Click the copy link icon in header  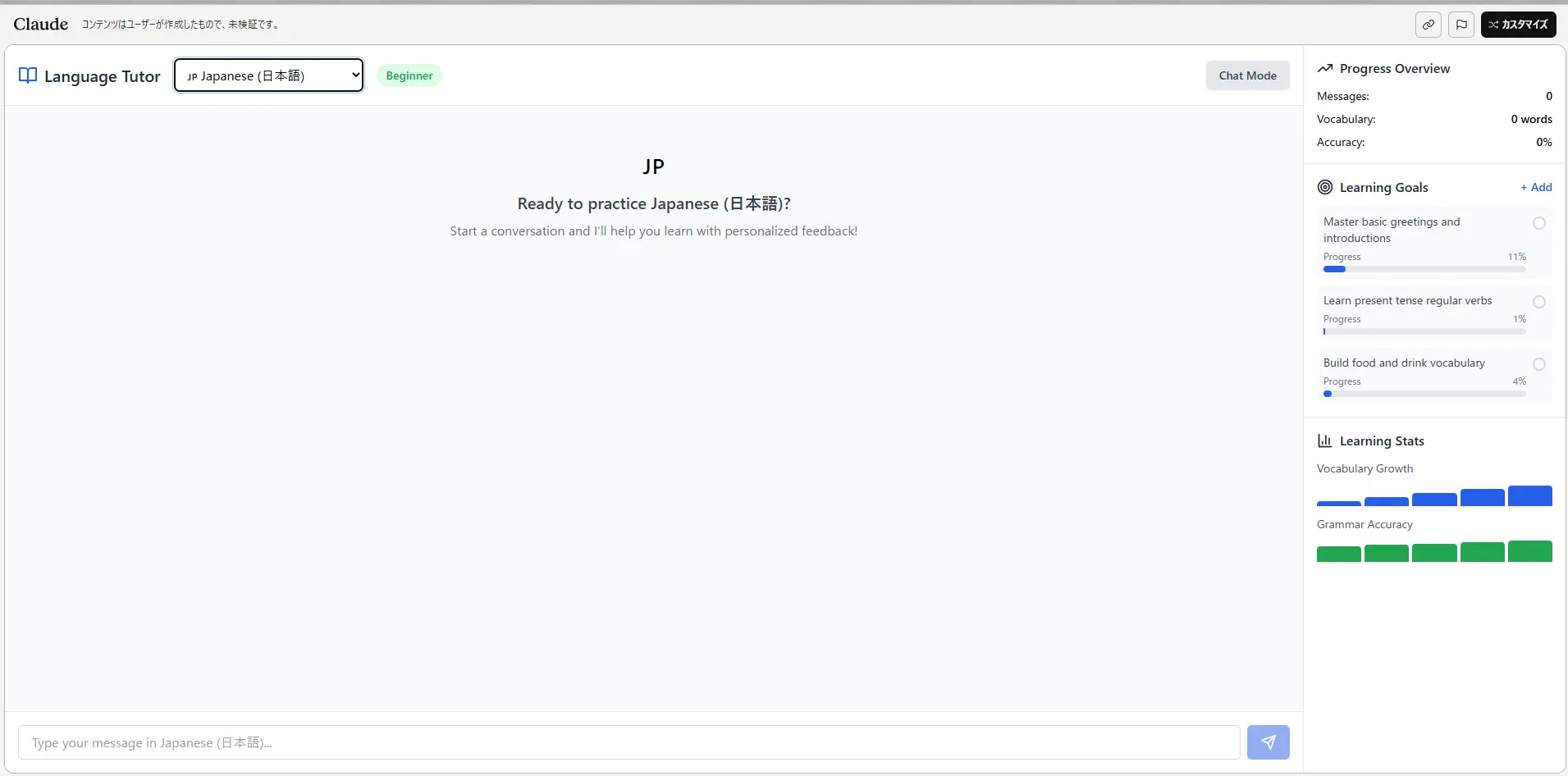(1429, 25)
